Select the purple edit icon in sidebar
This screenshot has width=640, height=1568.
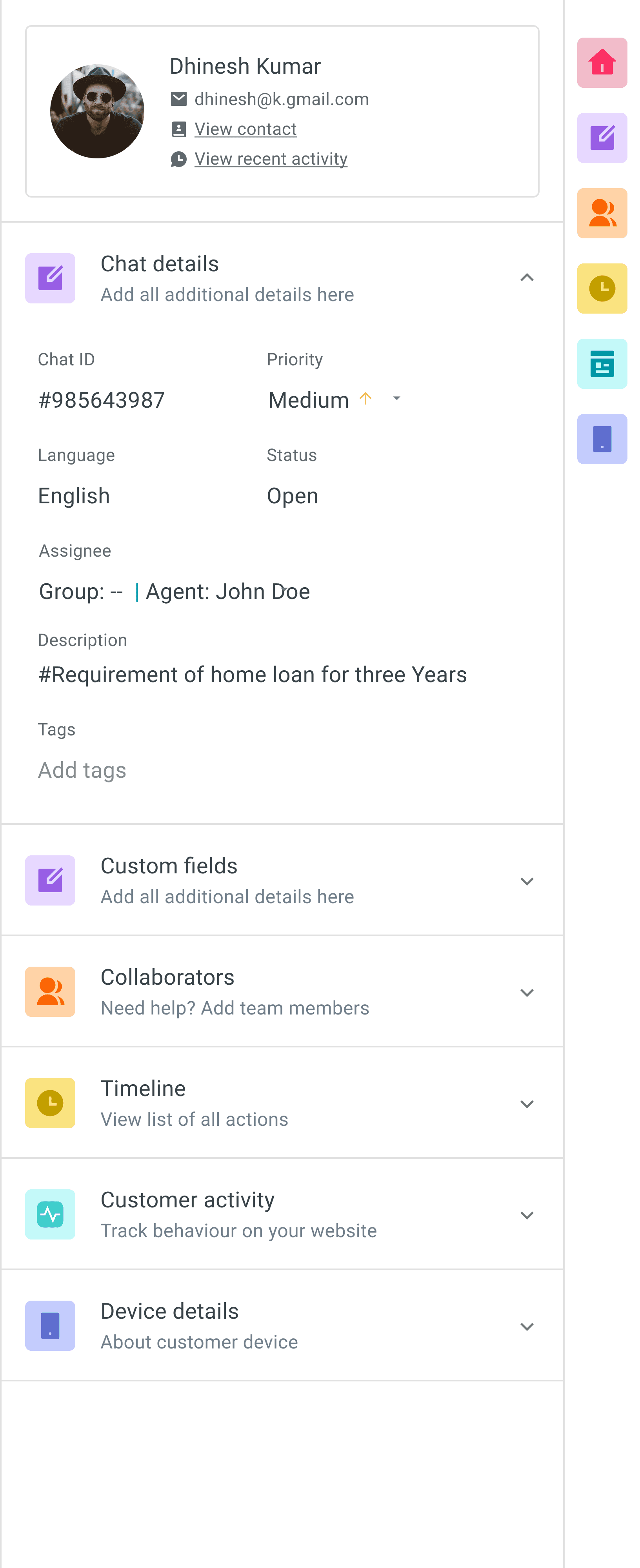[x=602, y=138]
